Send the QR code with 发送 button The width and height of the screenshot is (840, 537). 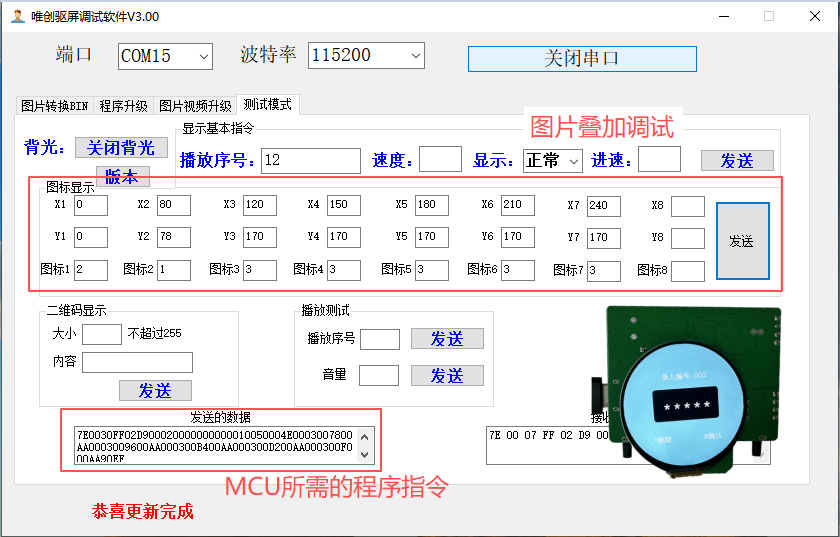point(154,390)
